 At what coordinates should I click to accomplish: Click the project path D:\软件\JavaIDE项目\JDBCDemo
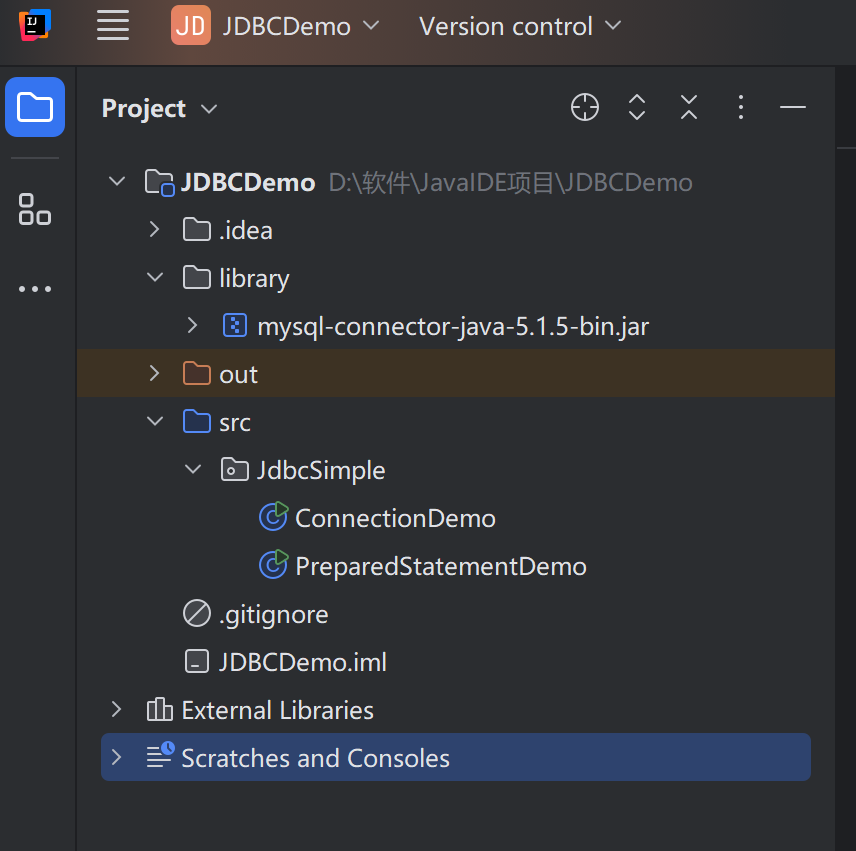click(x=510, y=182)
